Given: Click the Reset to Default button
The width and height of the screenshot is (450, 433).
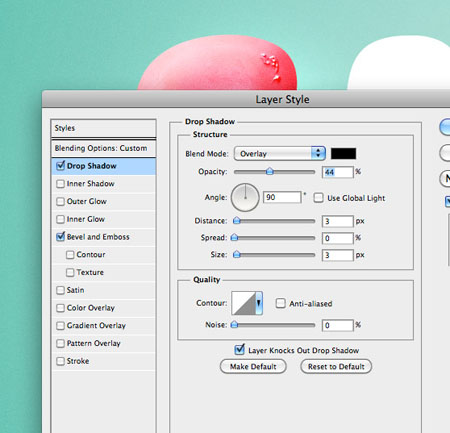Looking at the screenshot, I should tap(336, 366).
